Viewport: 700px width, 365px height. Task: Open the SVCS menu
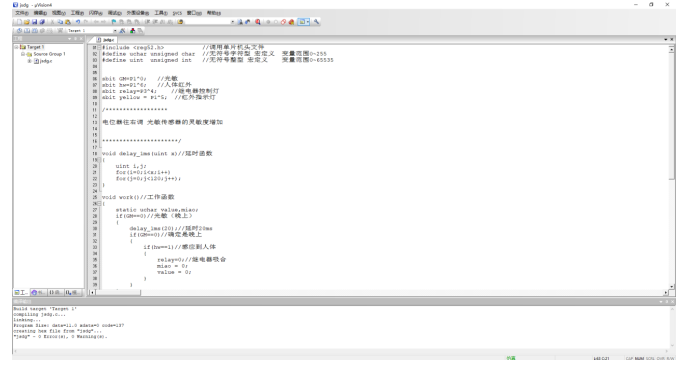(177, 13)
